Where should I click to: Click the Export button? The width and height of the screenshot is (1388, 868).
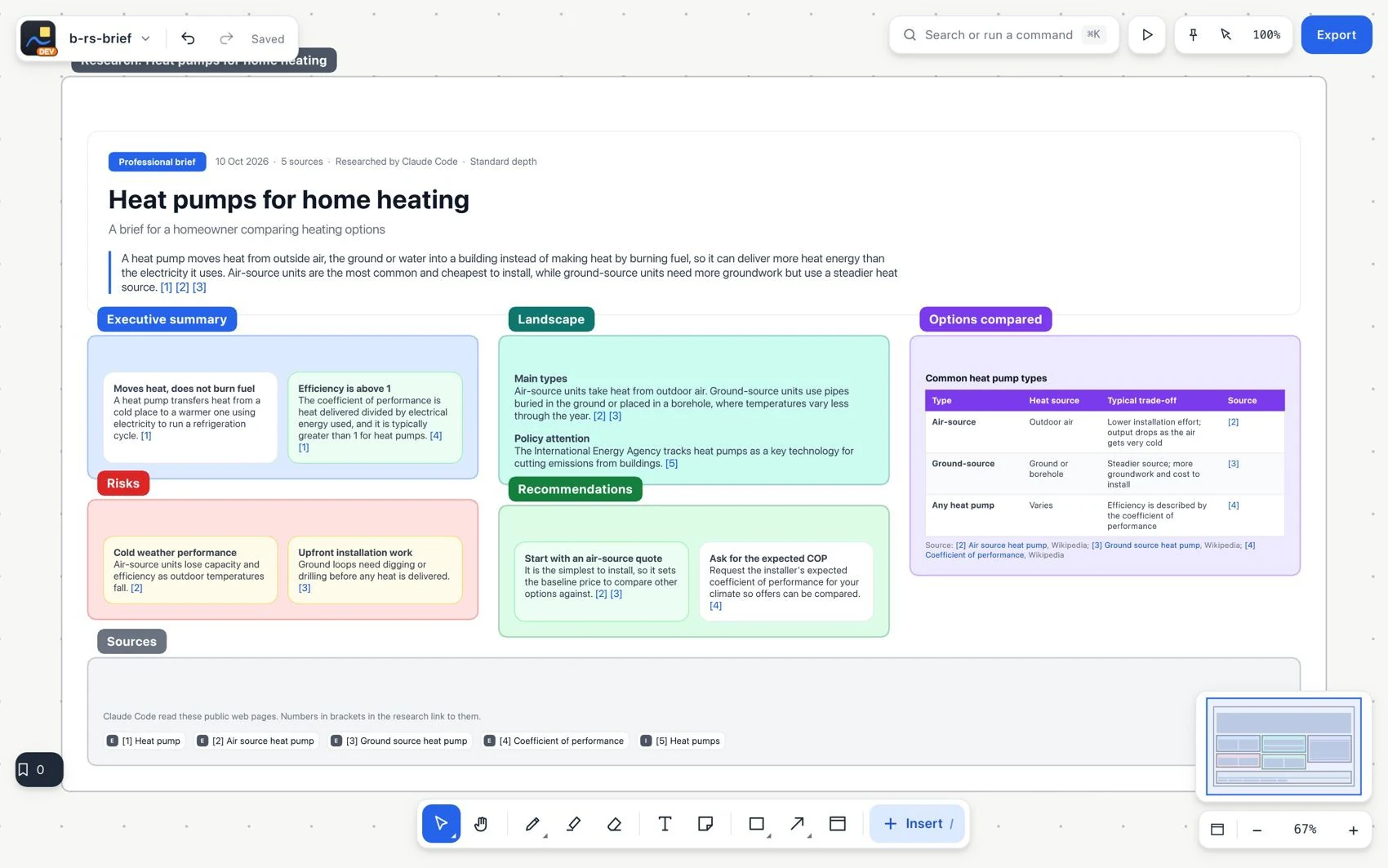tap(1336, 35)
